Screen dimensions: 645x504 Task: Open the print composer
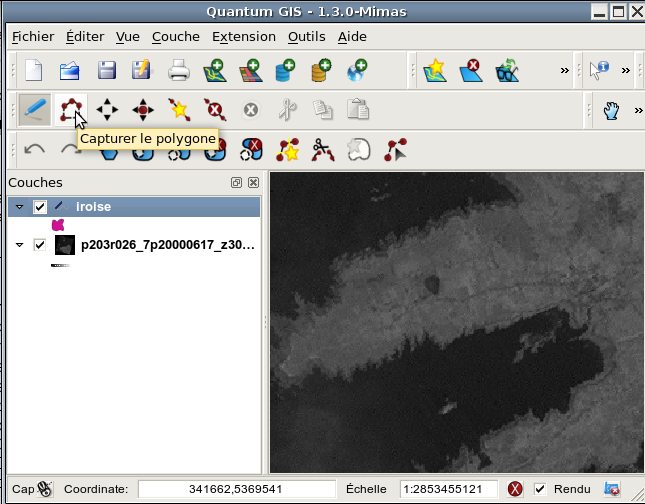179,70
